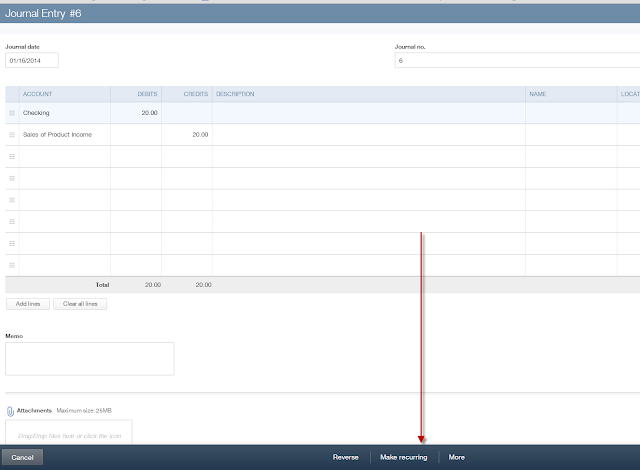Click the name cell of the Checking row
The width and height of the screenshot is (640, 470).
(571, 113)
